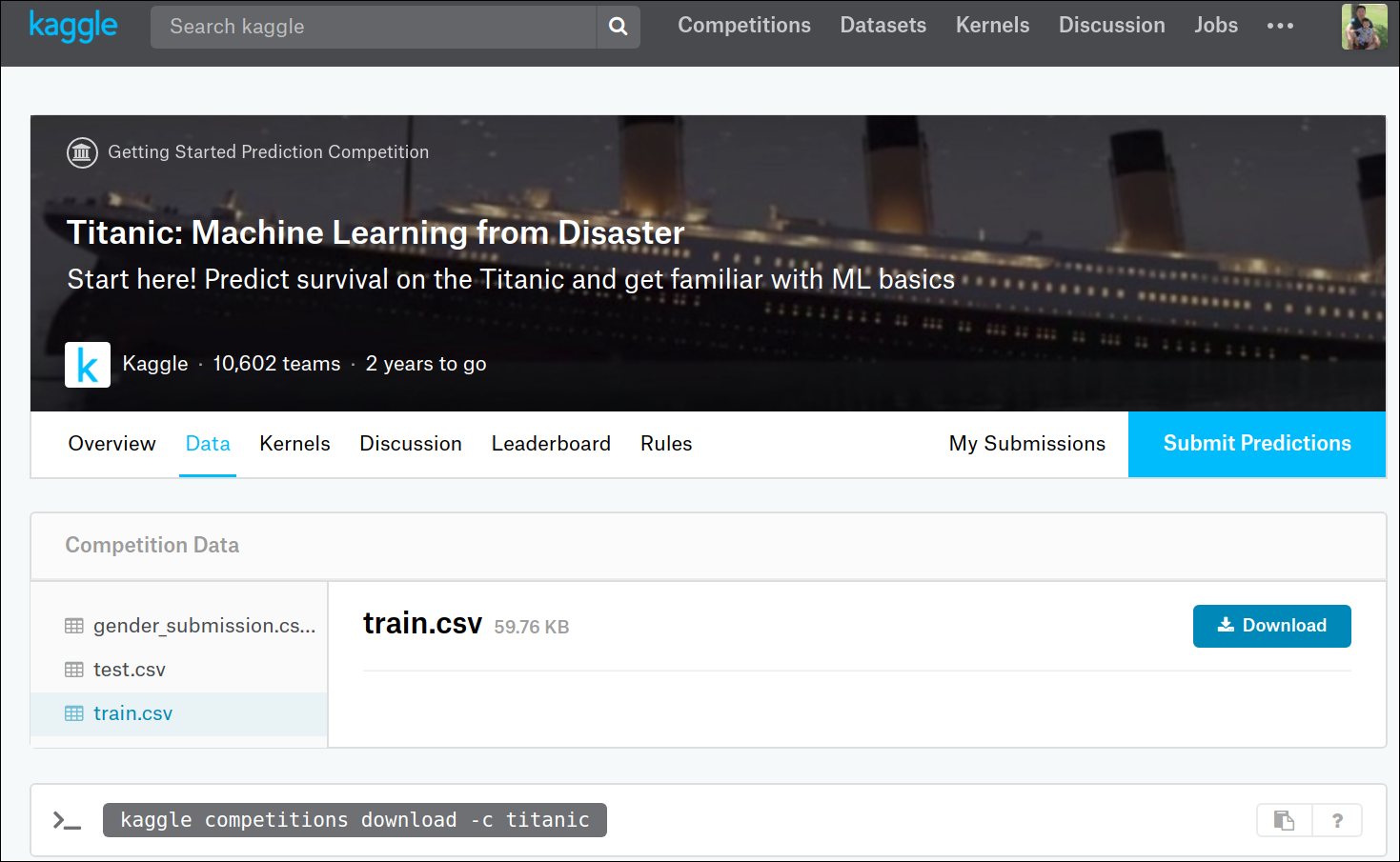The height and width of the screenshot is (862, 1400).
Task: Click the '2 years to go' text
Action: tap(426, 364)
